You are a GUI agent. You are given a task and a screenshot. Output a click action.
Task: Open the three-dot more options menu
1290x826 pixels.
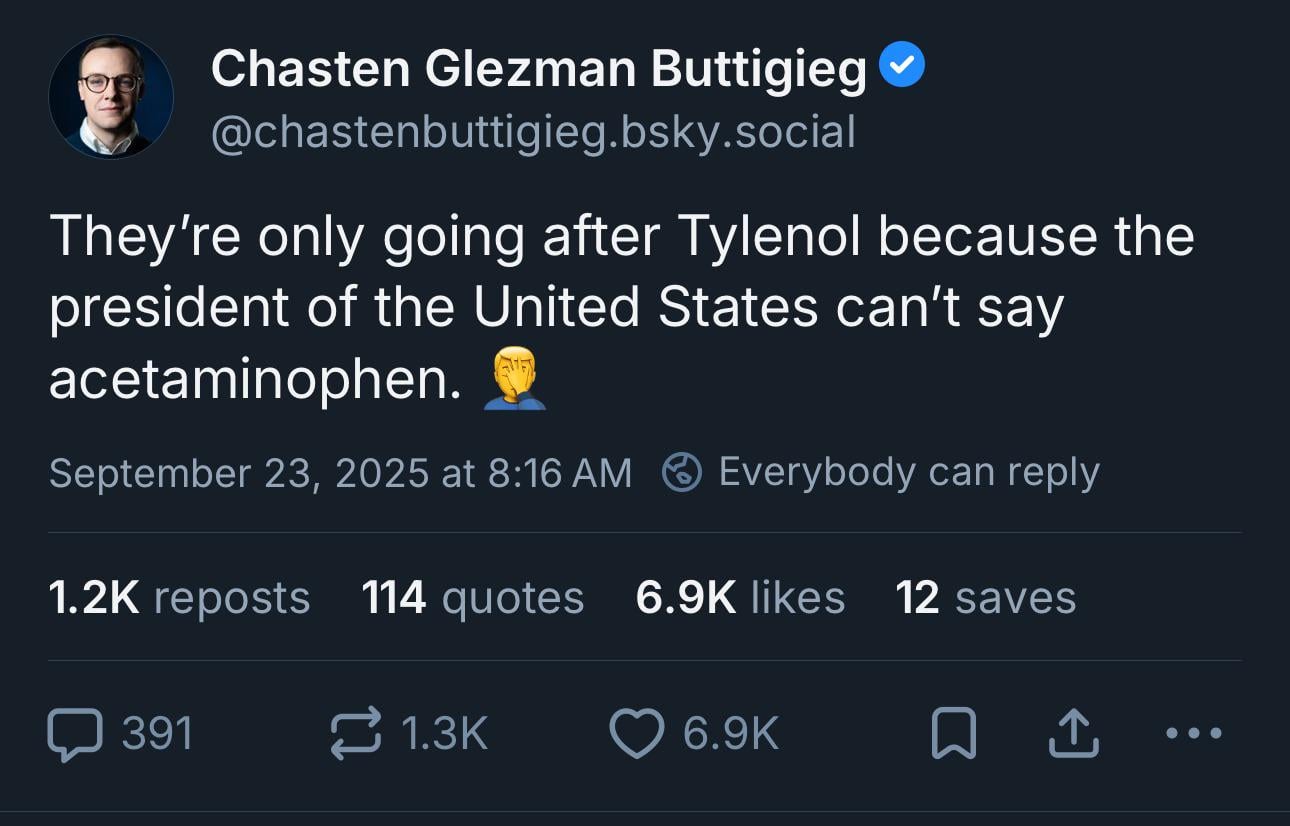click(x=1194, y=733)
